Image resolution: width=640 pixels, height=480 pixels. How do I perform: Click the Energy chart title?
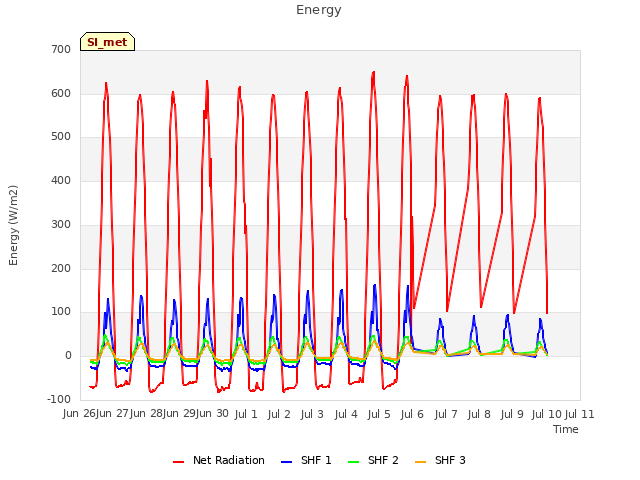click(x=319, y=10)
